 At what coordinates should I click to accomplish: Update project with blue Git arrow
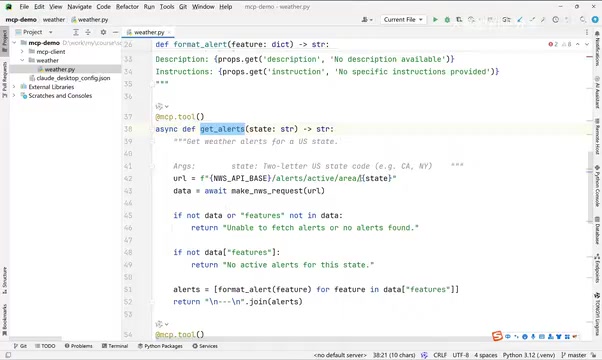point(519,20)
